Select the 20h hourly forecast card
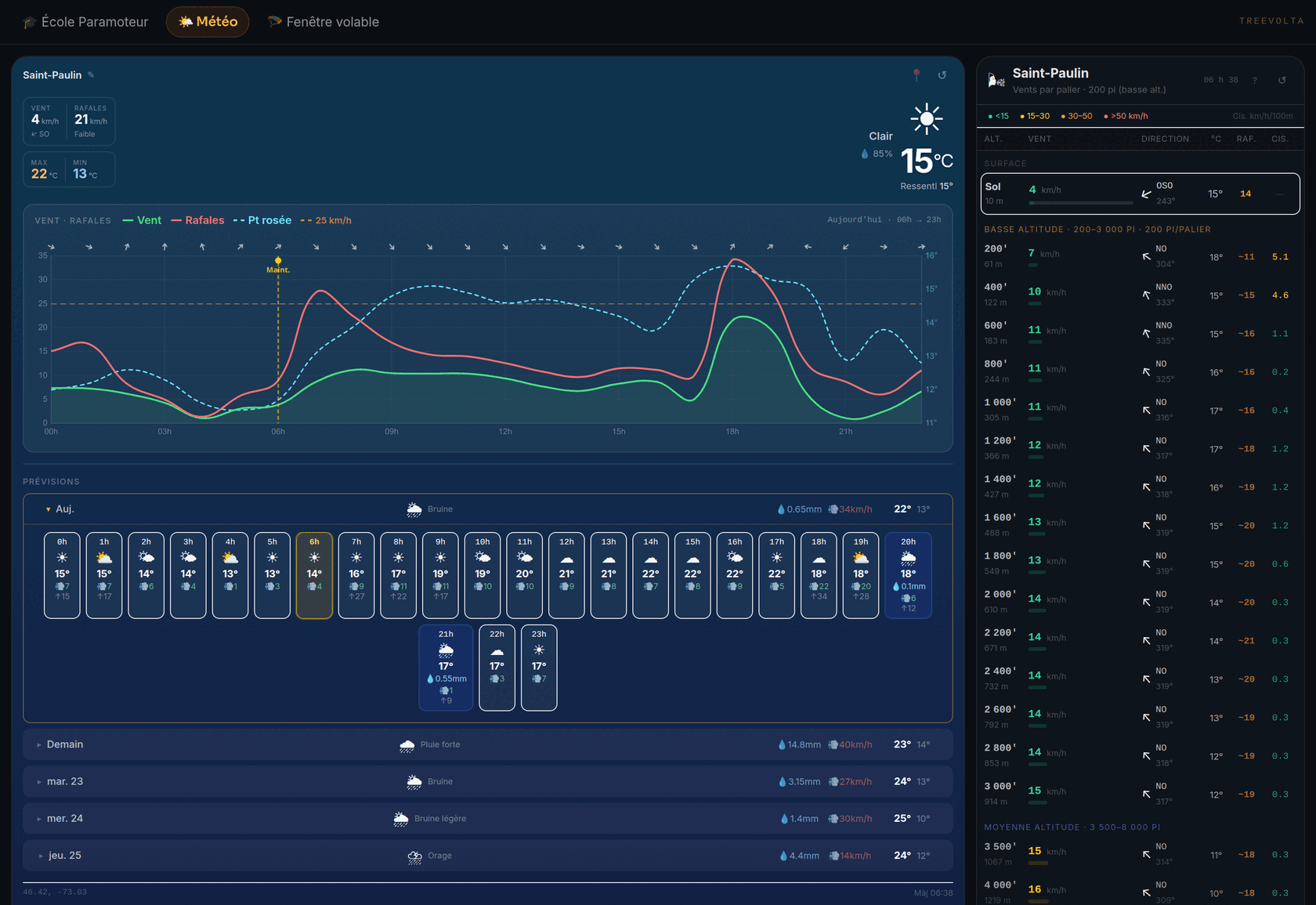Image resolution: width=1316 pixels, height=905 pixels. 908,576
